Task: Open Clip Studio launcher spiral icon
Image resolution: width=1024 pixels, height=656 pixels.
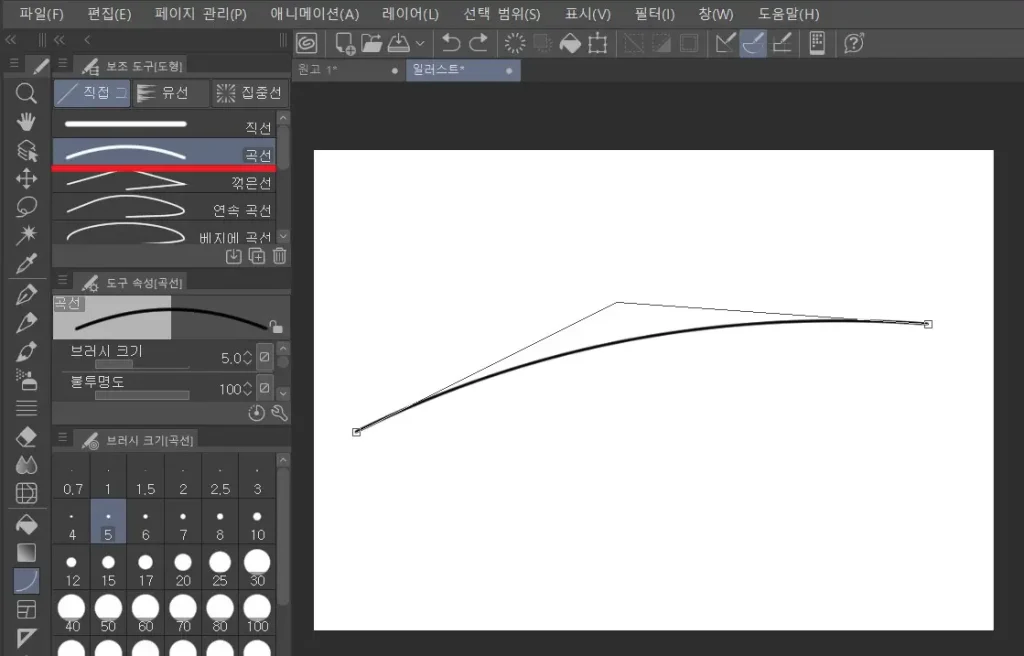Action: click(x=306, y=43)
